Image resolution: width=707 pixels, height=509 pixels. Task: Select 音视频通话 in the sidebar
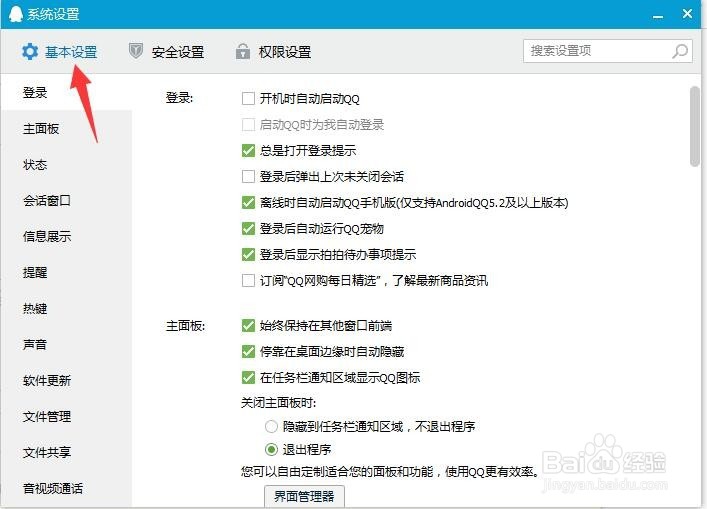pos(67,488)
